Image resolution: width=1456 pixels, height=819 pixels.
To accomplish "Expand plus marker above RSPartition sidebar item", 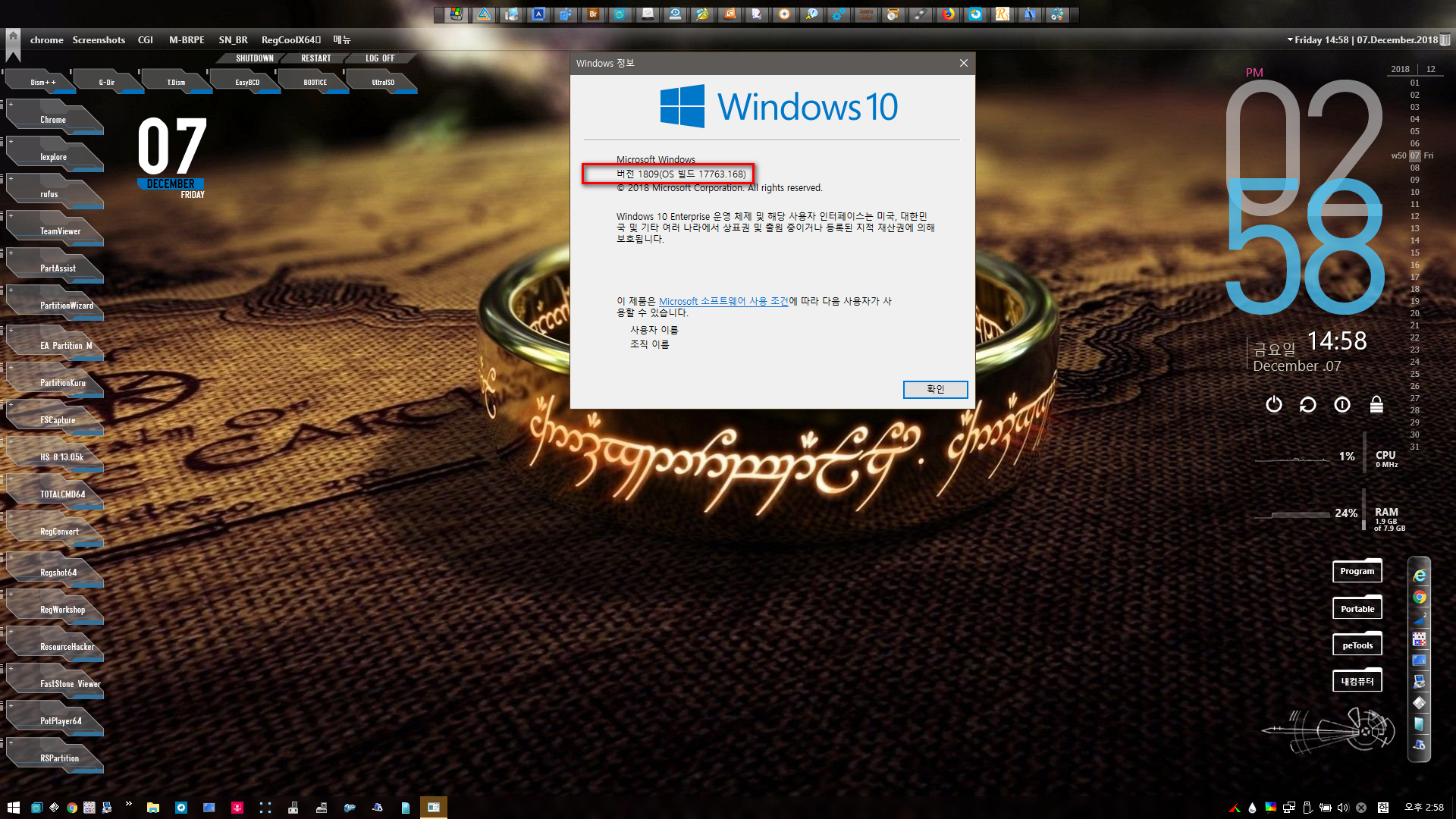I will click(11, 742).
